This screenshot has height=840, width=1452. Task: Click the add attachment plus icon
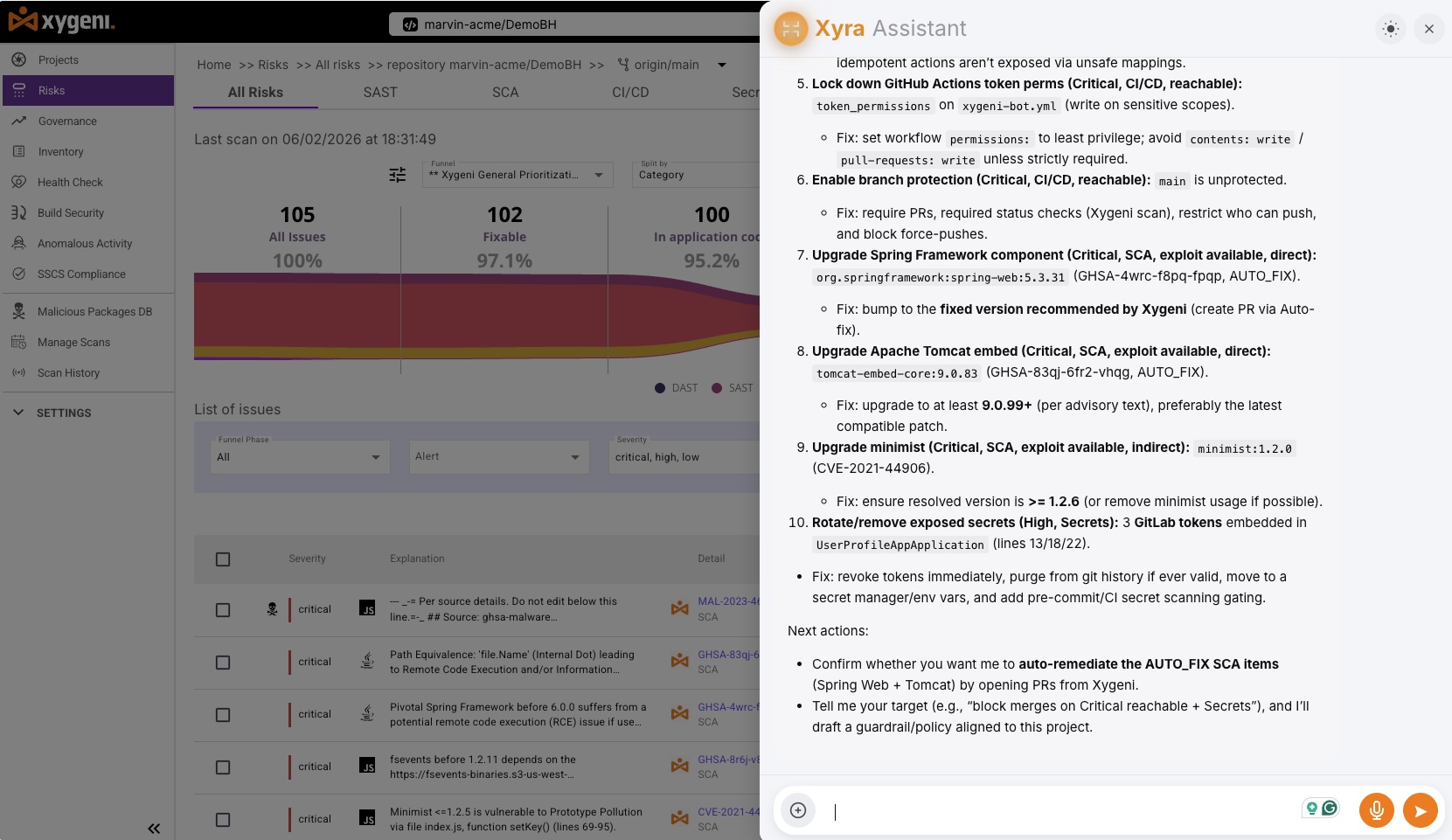point(798,810)
